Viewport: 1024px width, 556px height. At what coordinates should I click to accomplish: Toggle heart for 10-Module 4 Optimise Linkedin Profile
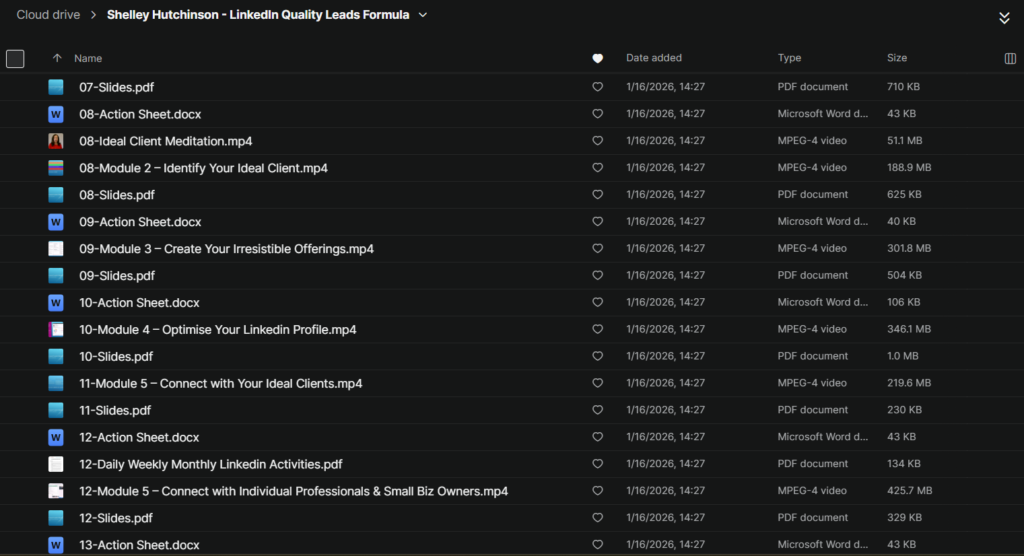pos(598,329)
